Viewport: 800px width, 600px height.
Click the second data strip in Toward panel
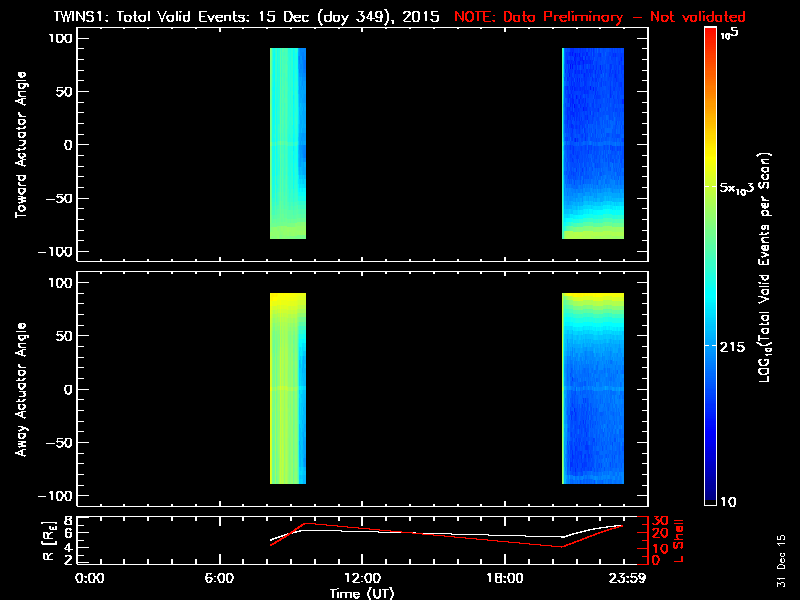pyautogui.click(x=593, y=143)
